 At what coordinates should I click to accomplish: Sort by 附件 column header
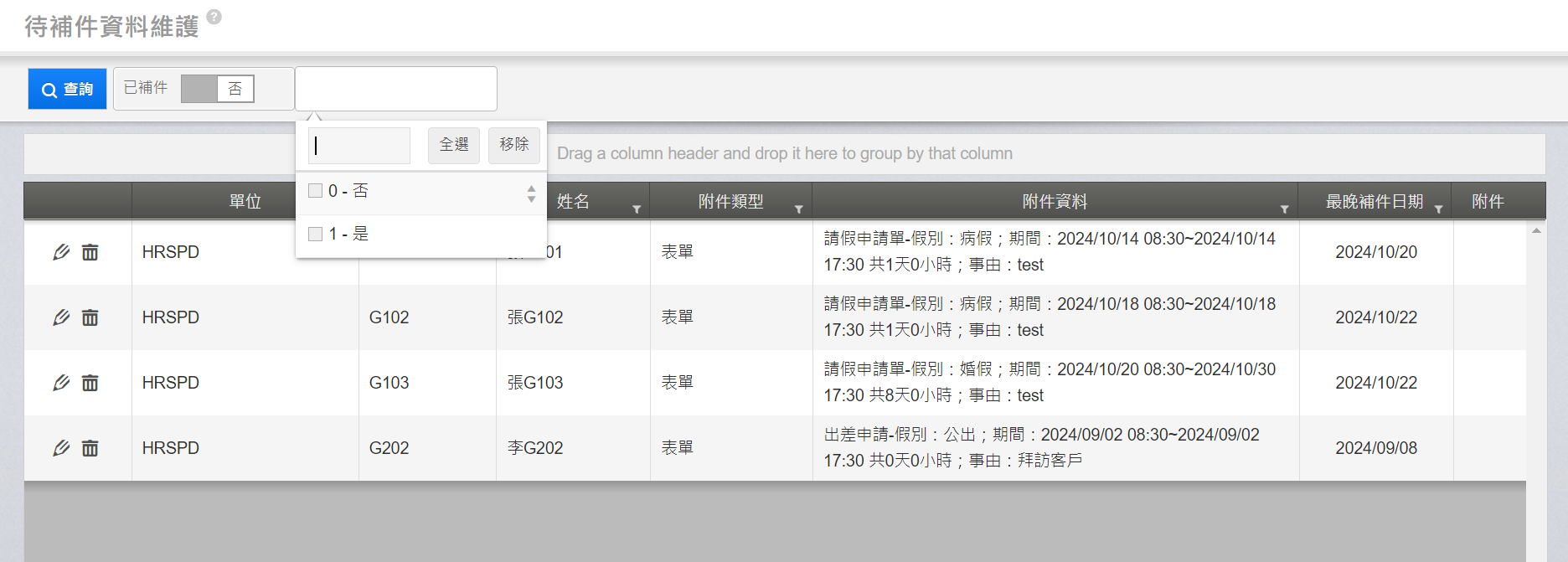(x=1488, y=202)
